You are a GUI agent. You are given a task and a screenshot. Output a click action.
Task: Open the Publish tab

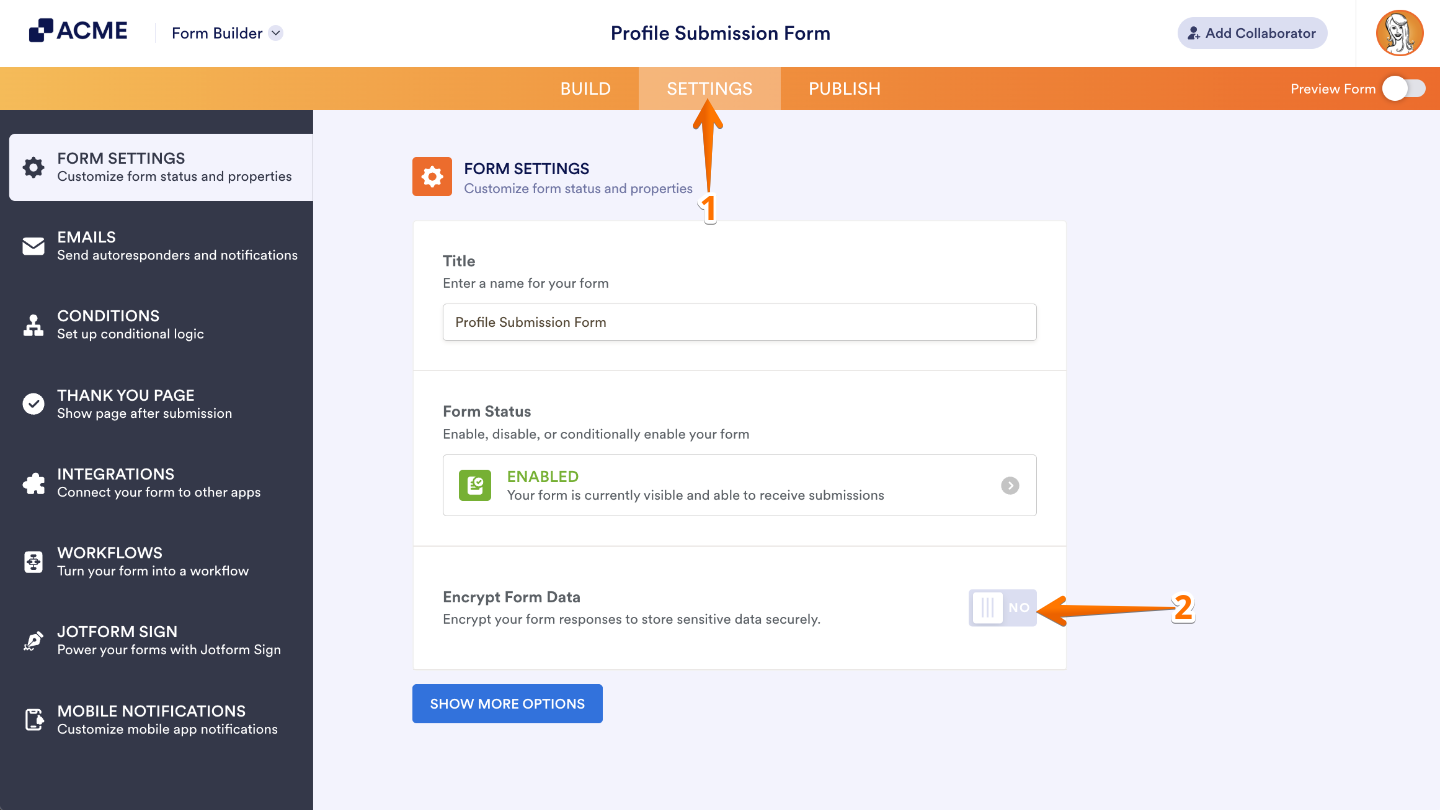click(x=844, y=88)
